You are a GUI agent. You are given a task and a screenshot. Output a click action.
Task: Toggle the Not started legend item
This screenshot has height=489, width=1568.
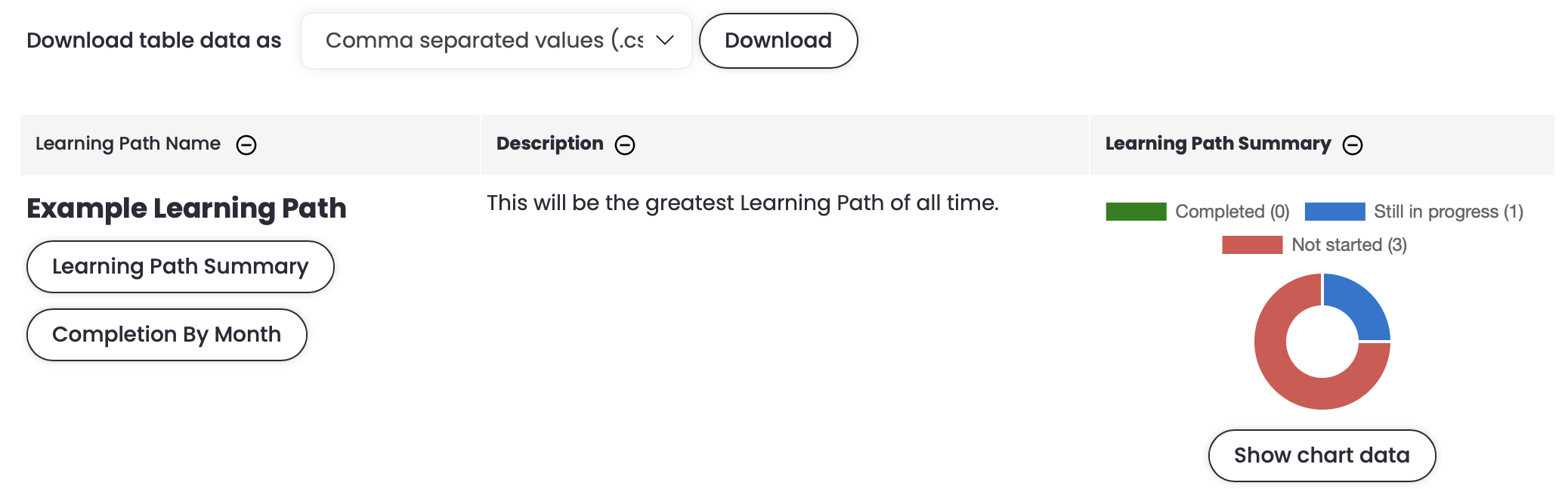click(x=1349, y=245)
